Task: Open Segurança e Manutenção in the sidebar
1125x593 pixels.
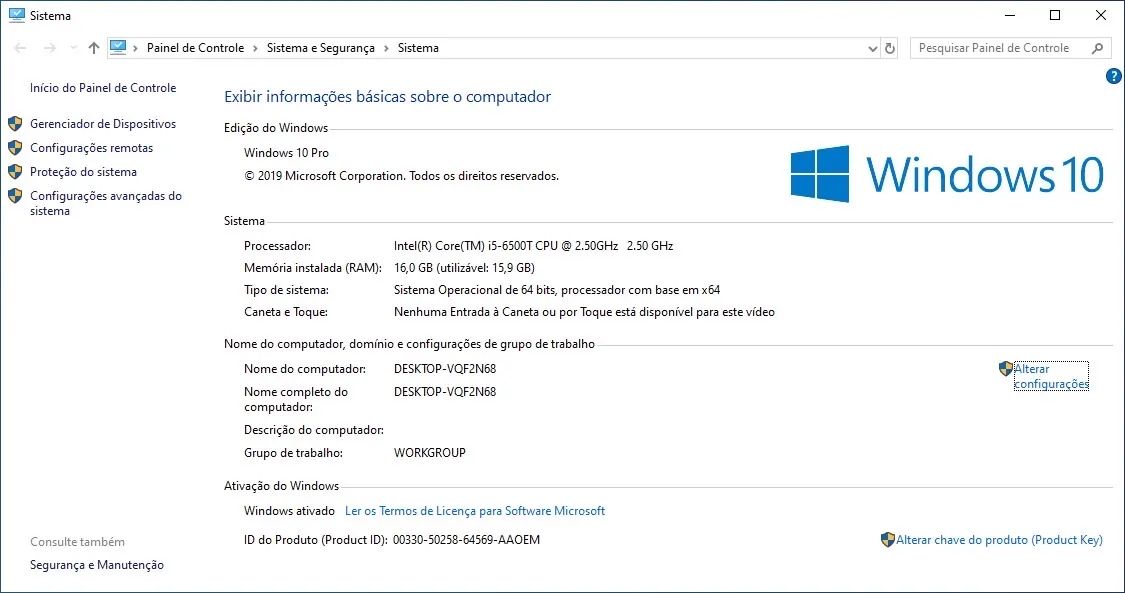Action: tap(95, 564)
